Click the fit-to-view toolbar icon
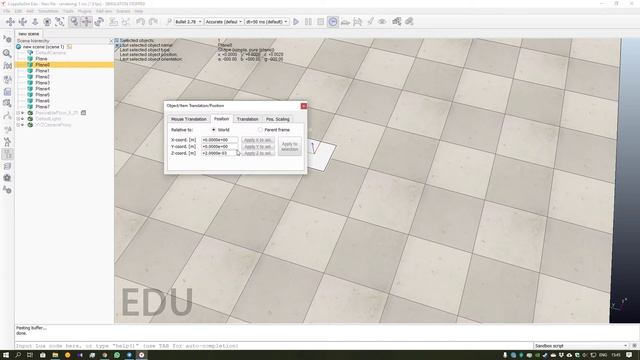This screenshot has width=640, height=360. tap(60, 22)
